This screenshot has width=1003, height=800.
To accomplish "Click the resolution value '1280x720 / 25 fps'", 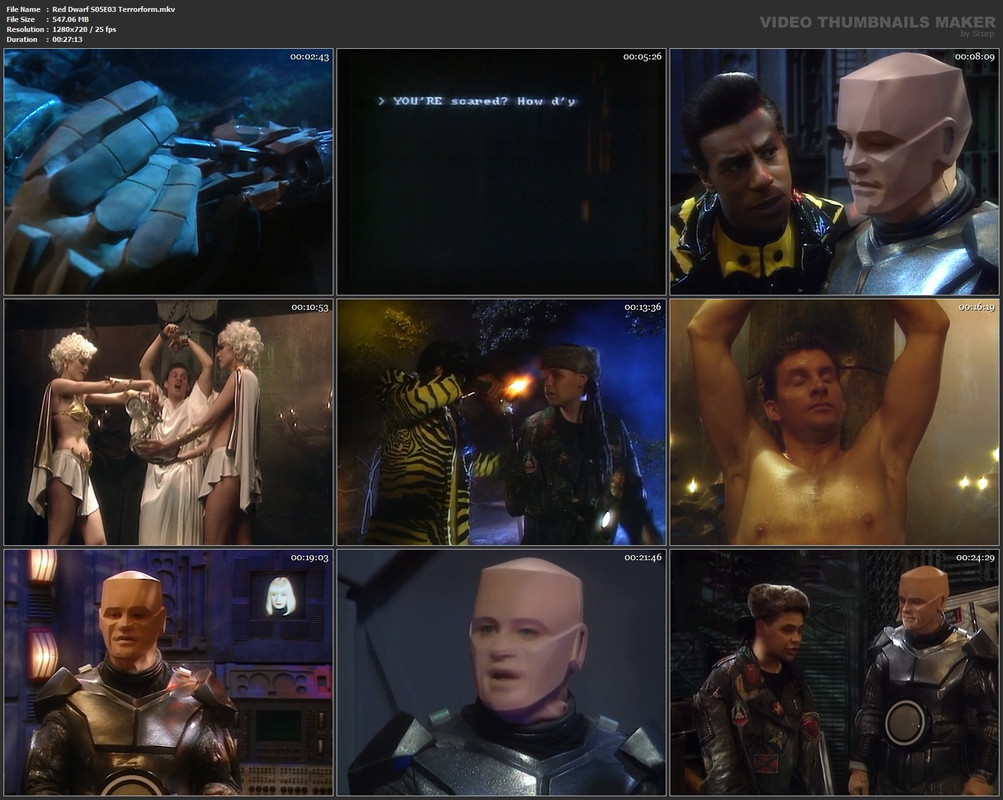I will (x=84, y=29).
